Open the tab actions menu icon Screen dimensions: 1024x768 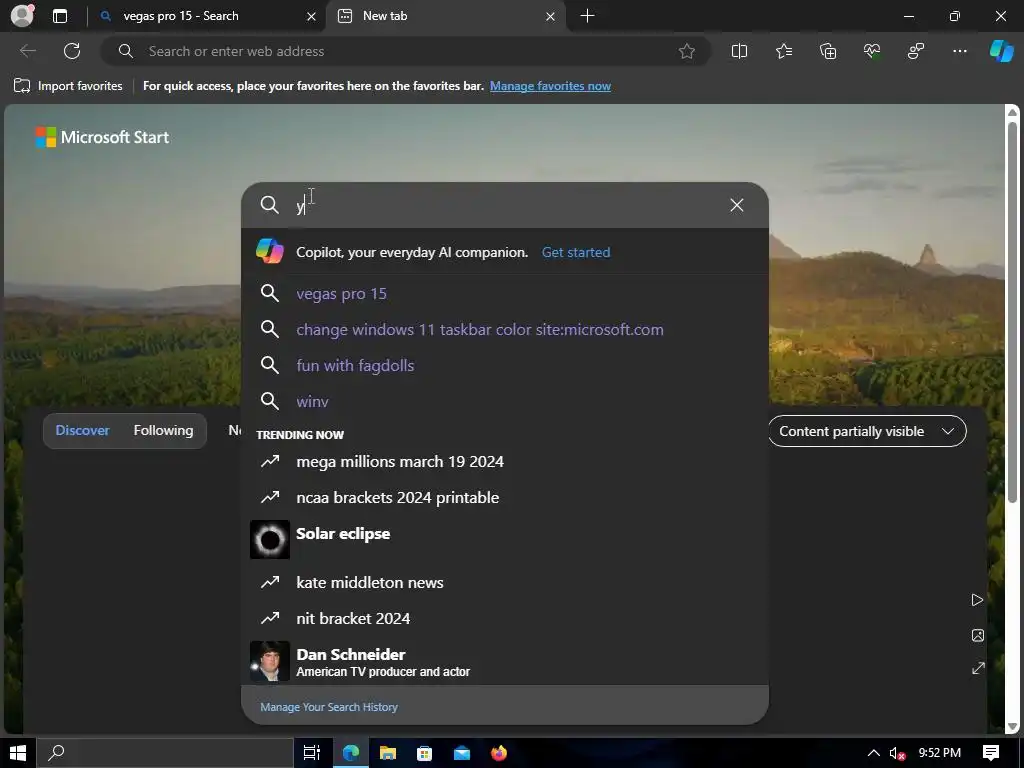[60, 16]
